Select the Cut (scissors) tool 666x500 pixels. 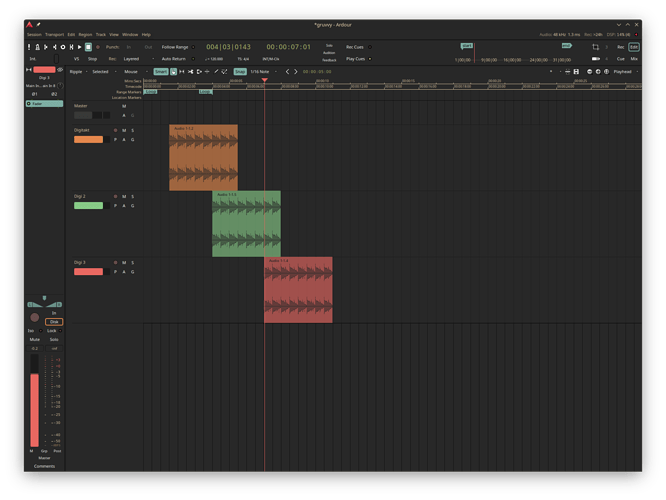(x=189, y=72)
